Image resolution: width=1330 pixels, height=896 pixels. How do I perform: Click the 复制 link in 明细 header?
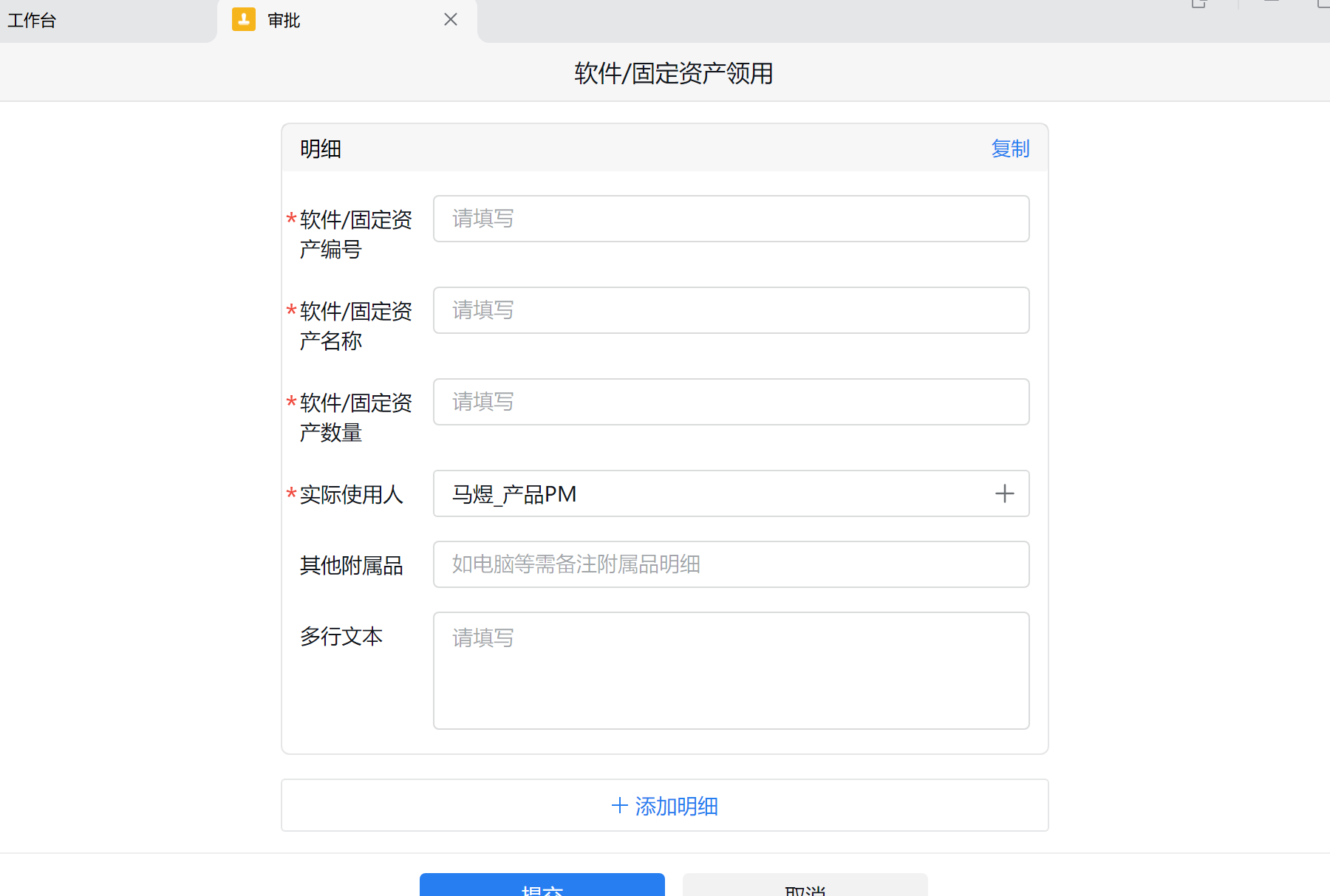click(1009, 148)
